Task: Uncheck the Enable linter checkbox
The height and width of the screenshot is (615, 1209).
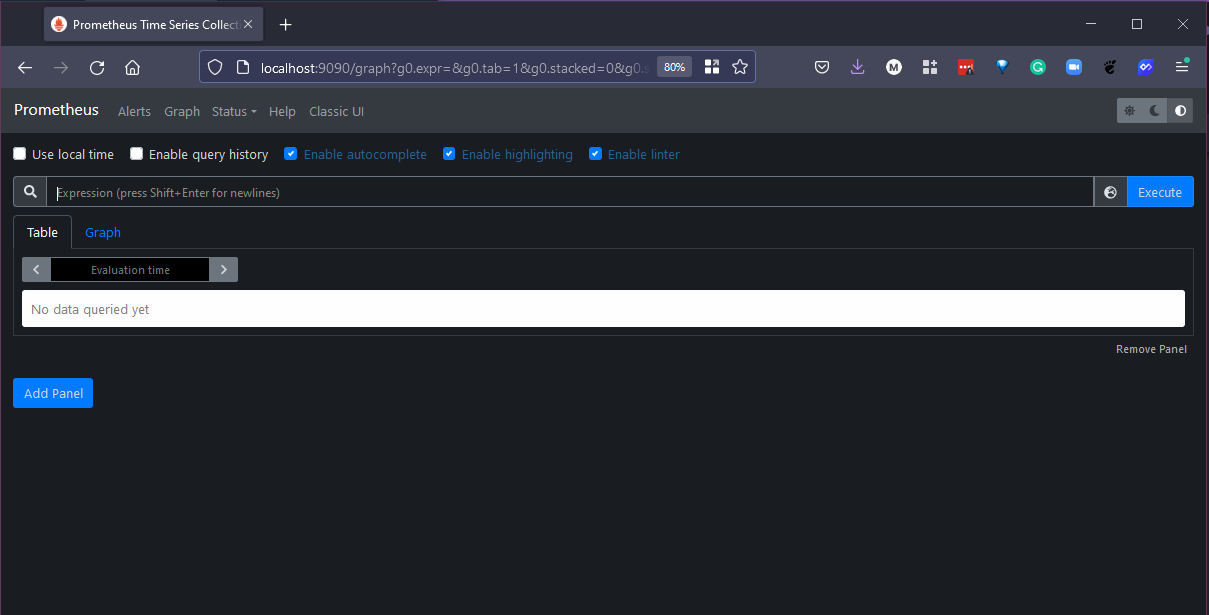Action: [595, 154]
